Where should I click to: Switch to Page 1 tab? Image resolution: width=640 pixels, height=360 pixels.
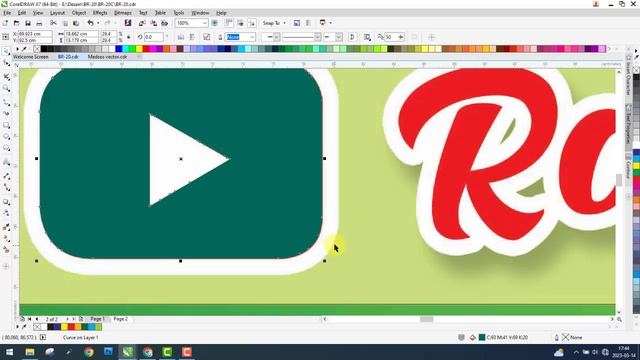coord(97,319)
